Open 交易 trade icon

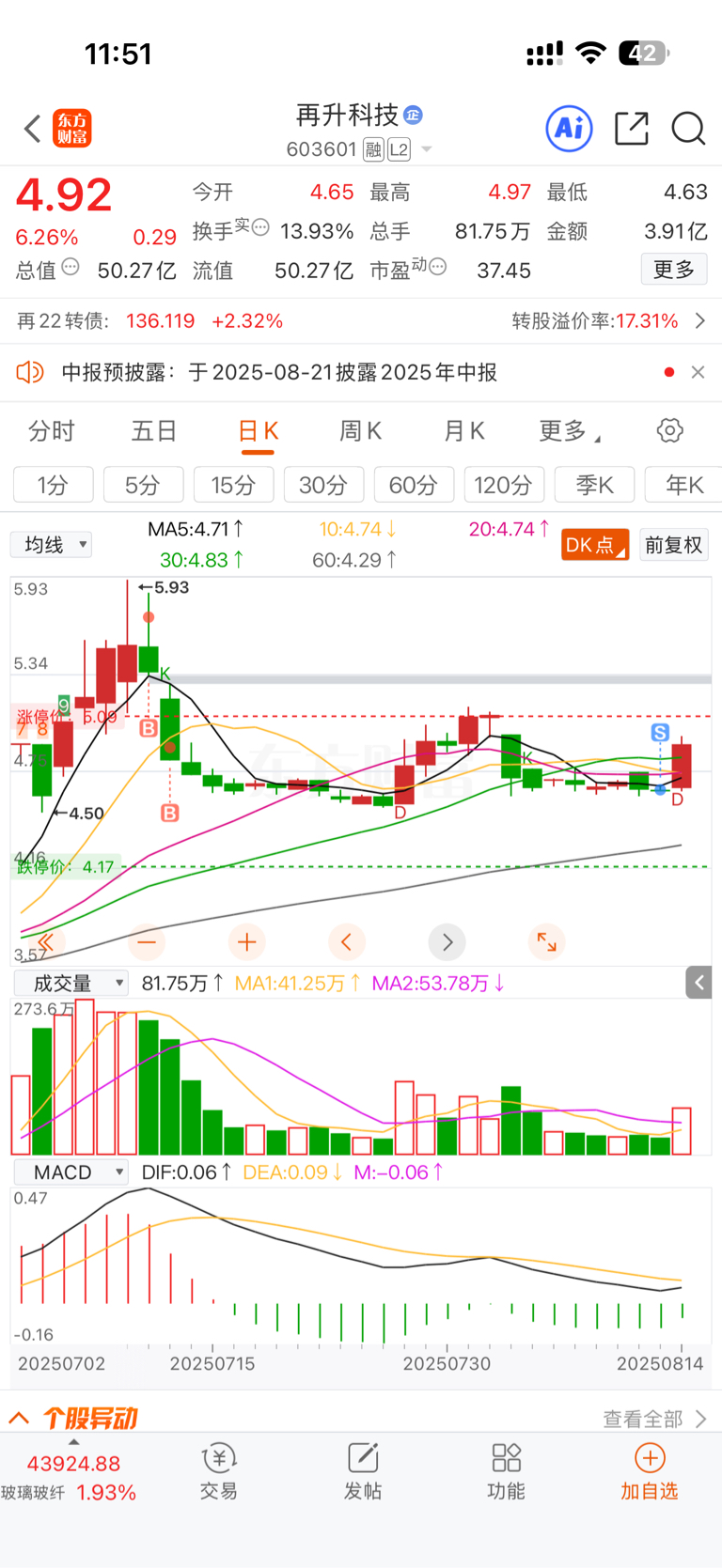point(219,1471)
